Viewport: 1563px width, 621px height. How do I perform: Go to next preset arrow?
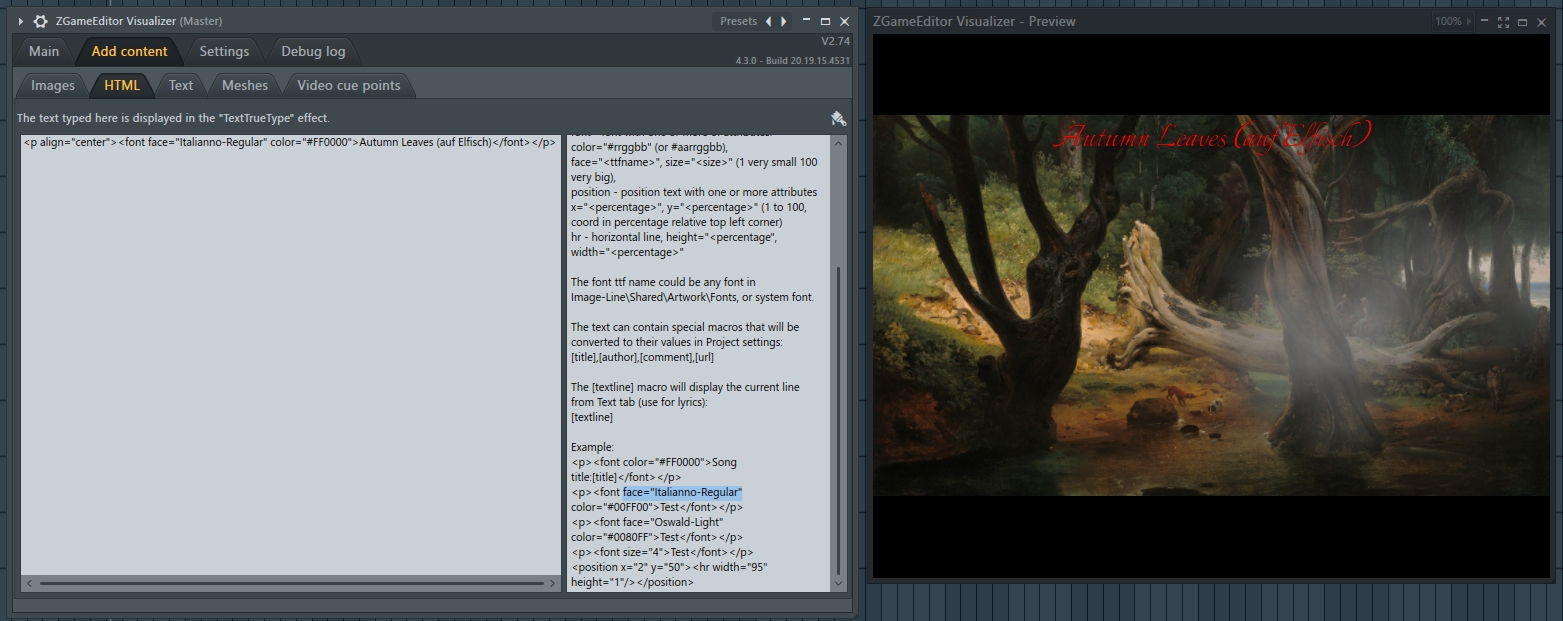click(x=784, y=21)
